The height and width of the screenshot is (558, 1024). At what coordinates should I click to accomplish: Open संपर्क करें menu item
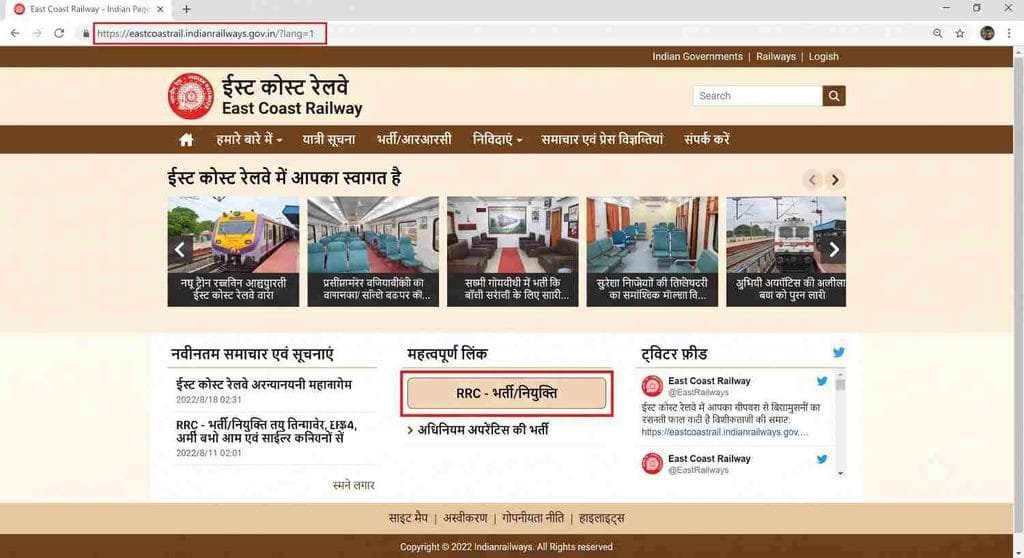click(707, 139)
